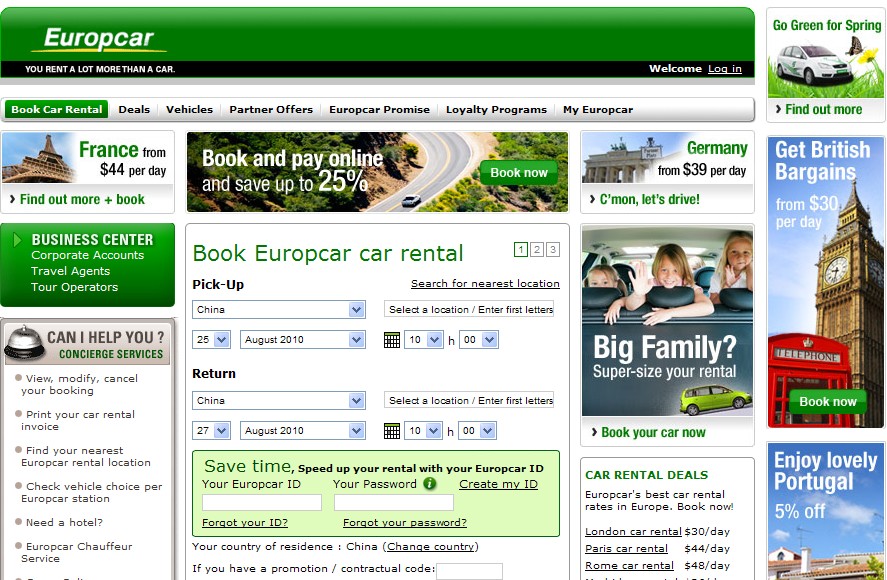Follow Search for nearest location link
Viewport: 887px width, 580px height.
485,284
